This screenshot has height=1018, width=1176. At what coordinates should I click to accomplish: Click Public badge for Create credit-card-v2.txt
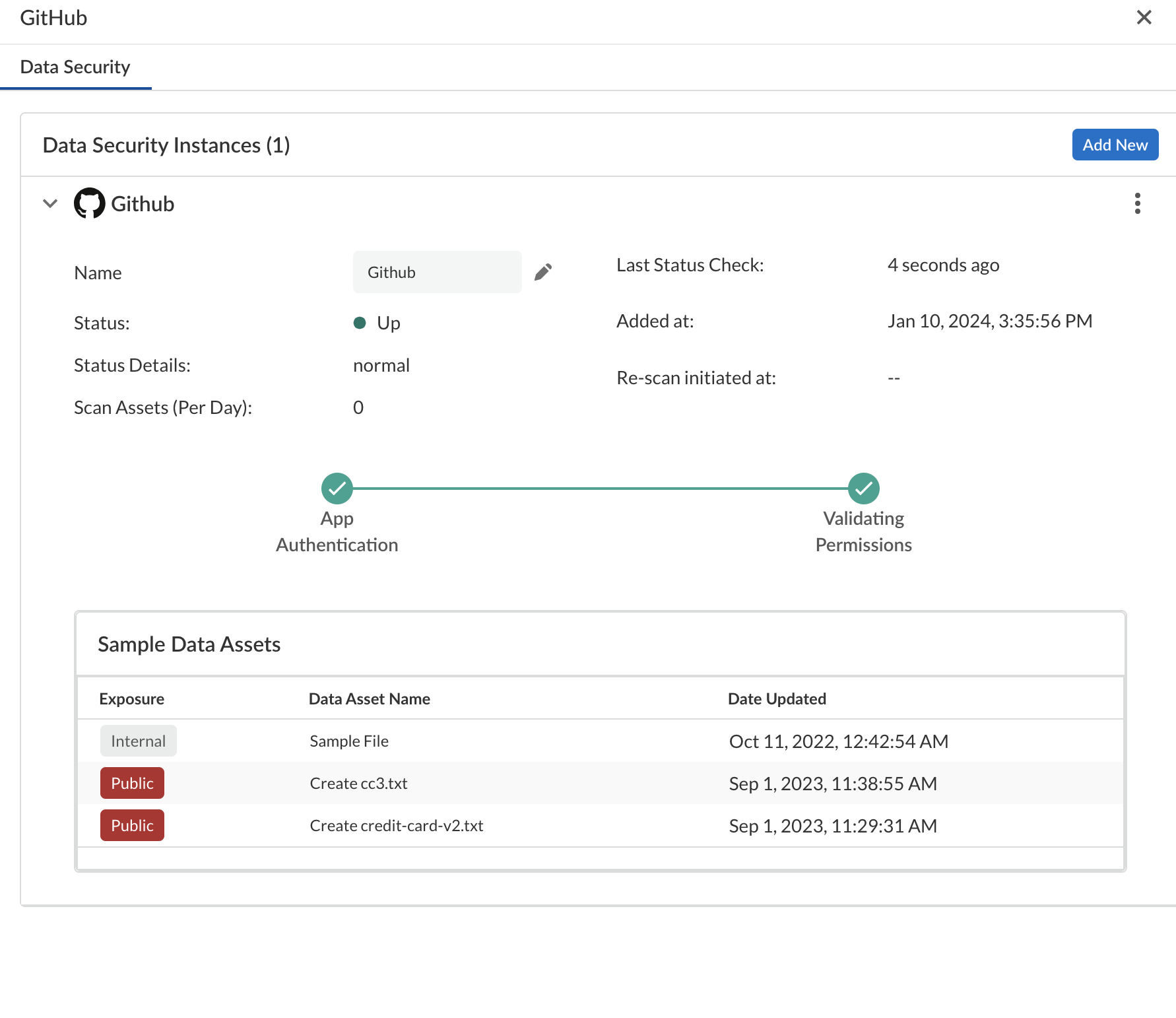(x=132, y=825)
